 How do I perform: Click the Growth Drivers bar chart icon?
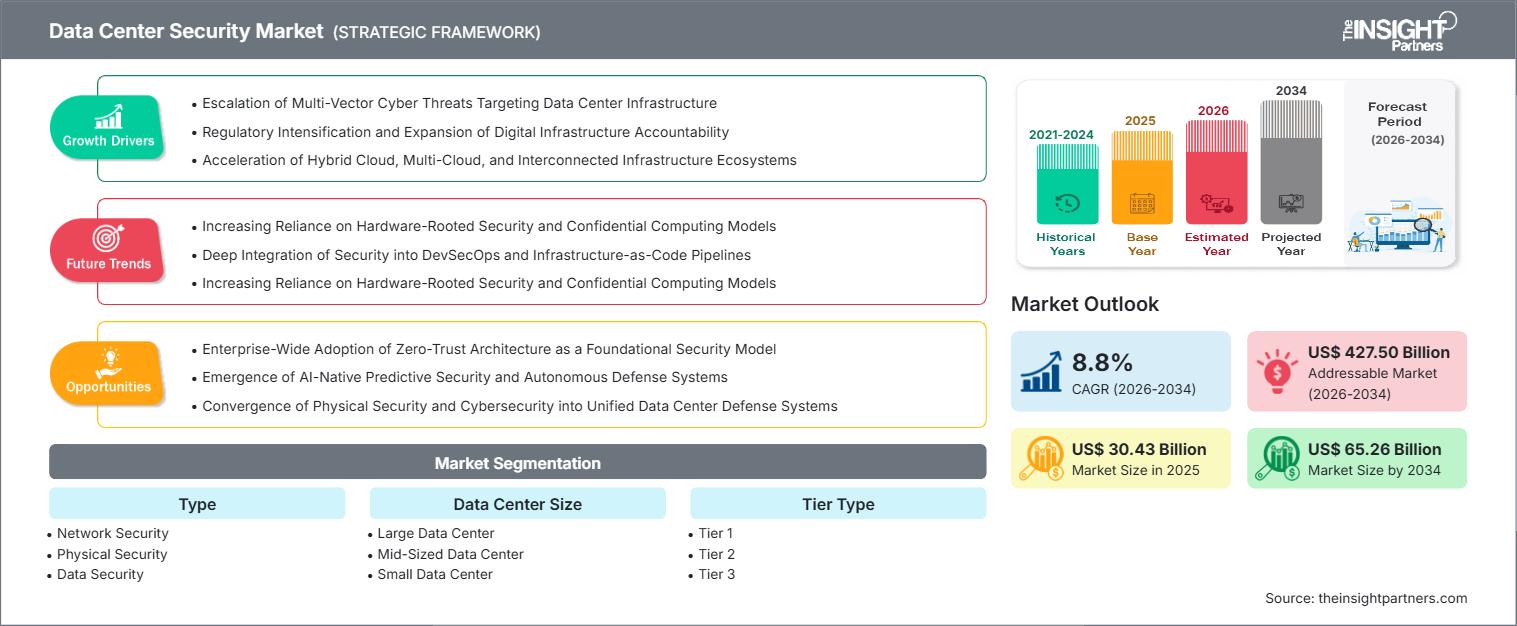point(108,116)
